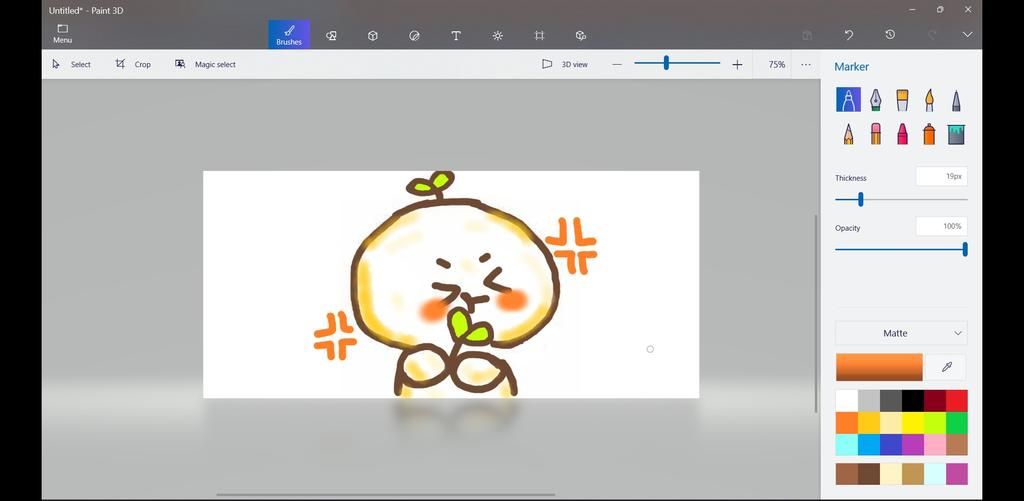Open the Canvas crop-frame tab
This screenshot has height=501, width=1024.
coord(539,35)
